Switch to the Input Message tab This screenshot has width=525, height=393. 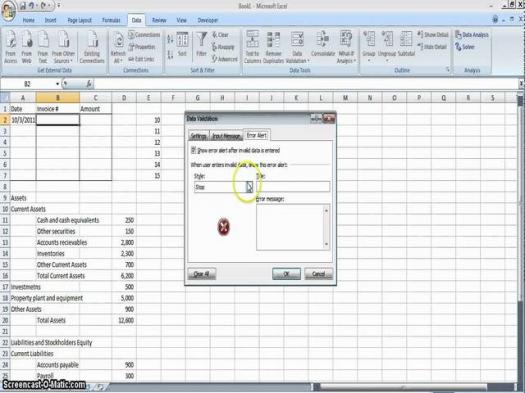click(x=226, y=136)
